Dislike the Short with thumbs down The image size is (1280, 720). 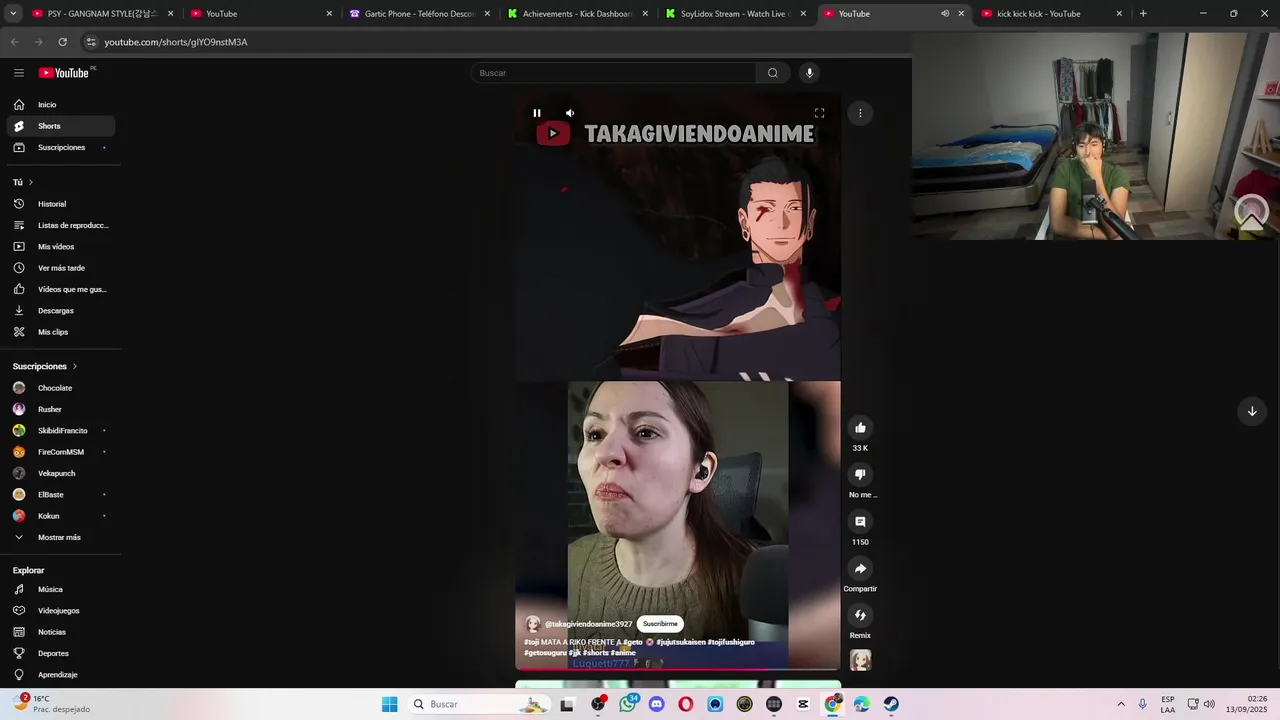tap(860, 475)
